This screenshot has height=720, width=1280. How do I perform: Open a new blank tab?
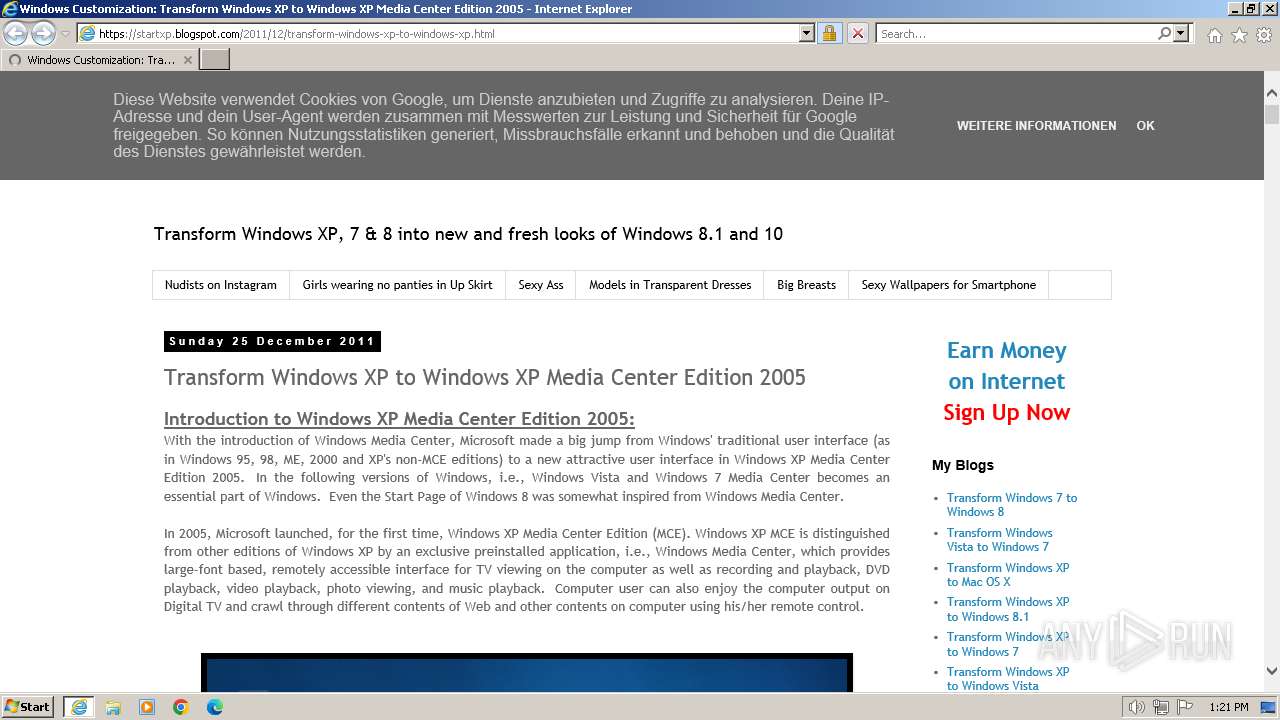click(215, 60)
